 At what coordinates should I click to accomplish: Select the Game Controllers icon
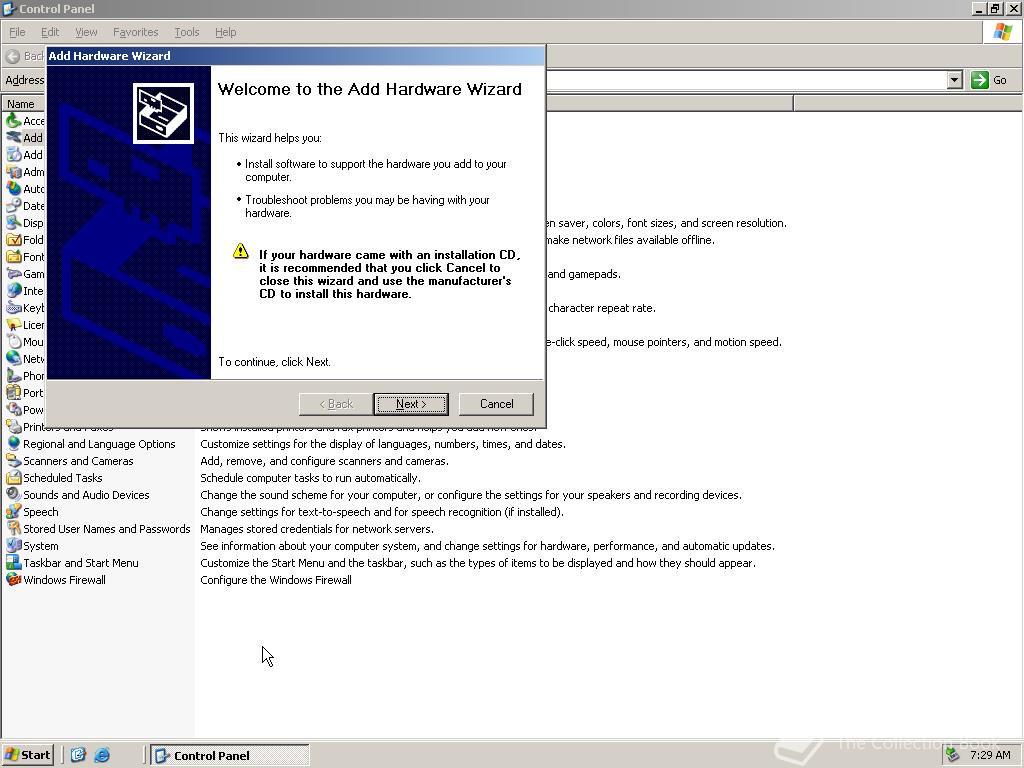click(14, 273)
